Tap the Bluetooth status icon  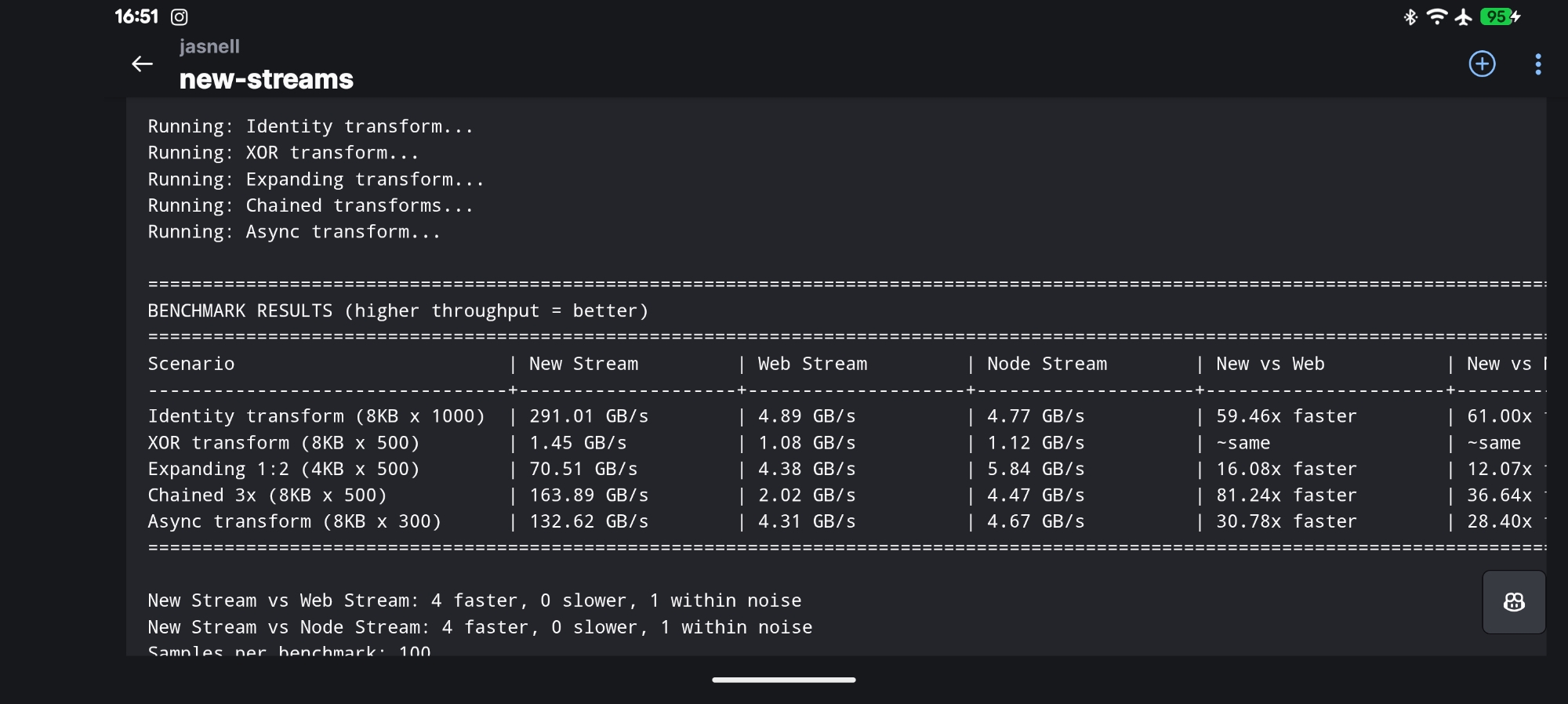pos(1410,16)
